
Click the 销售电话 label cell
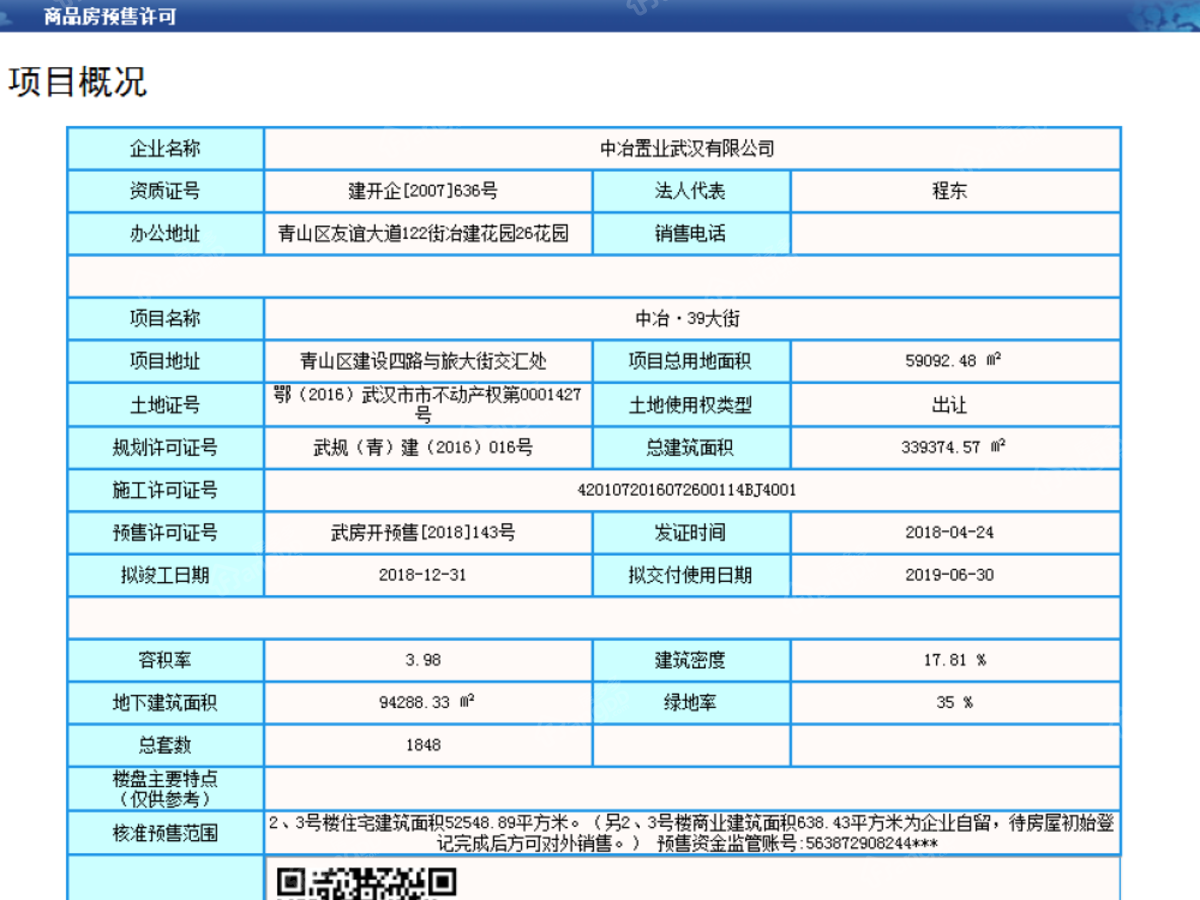pyautogui.click(x=691, y=234)
